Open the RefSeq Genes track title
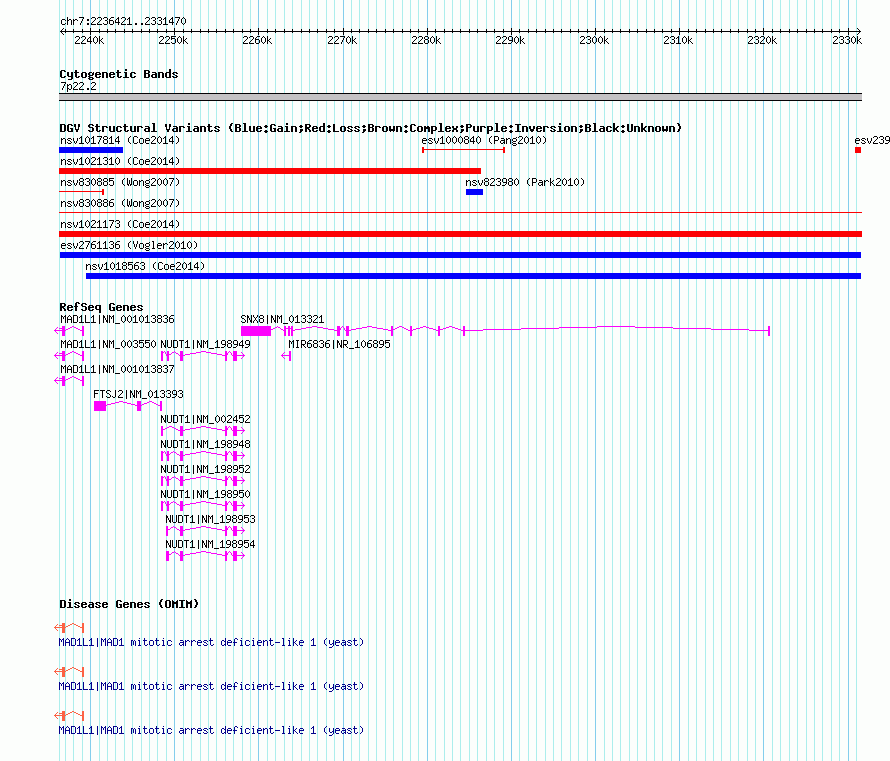Image resolution: width=890 pixels, height=761 pixels. coord(101,307)
